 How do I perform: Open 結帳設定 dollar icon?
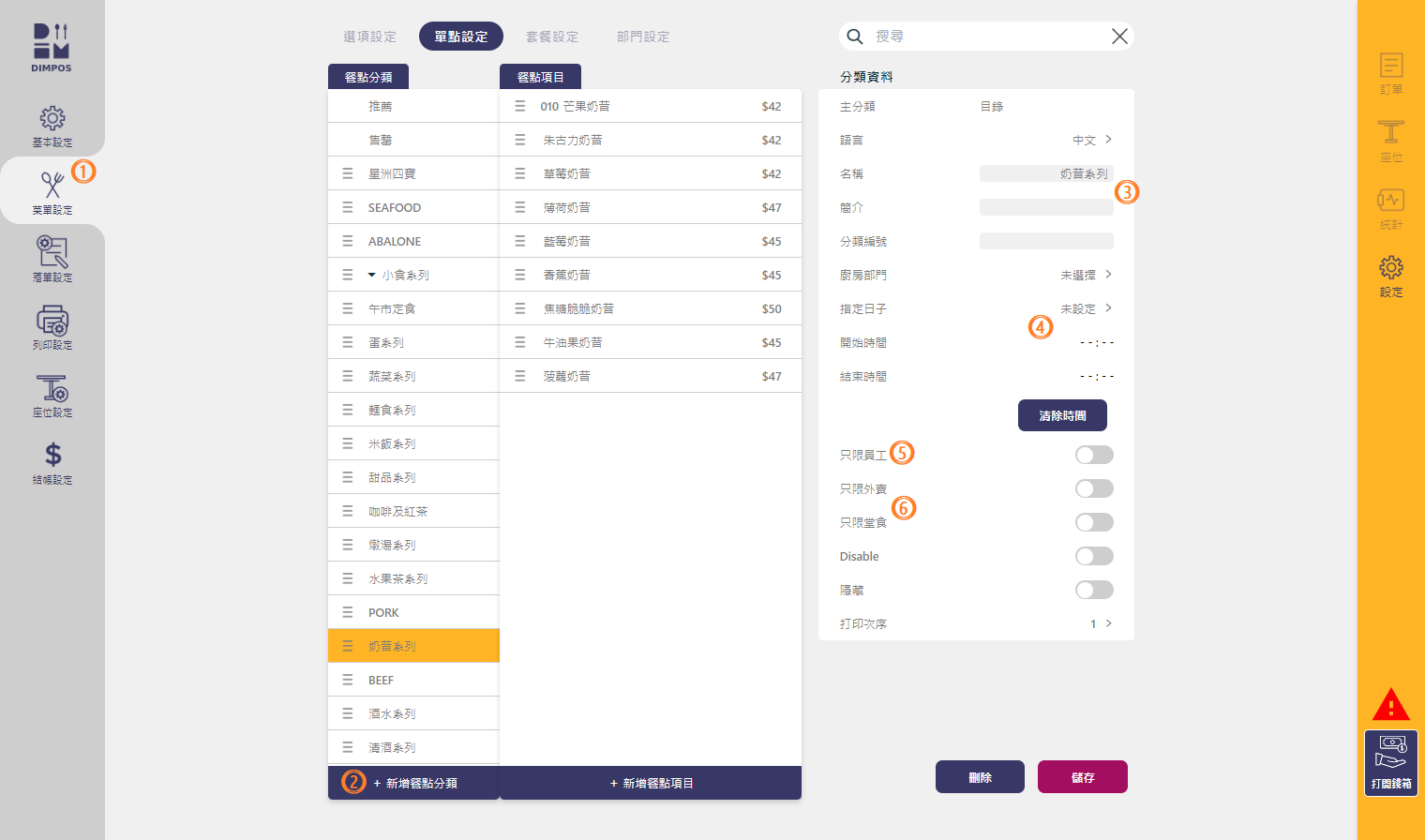pos(52,456)
